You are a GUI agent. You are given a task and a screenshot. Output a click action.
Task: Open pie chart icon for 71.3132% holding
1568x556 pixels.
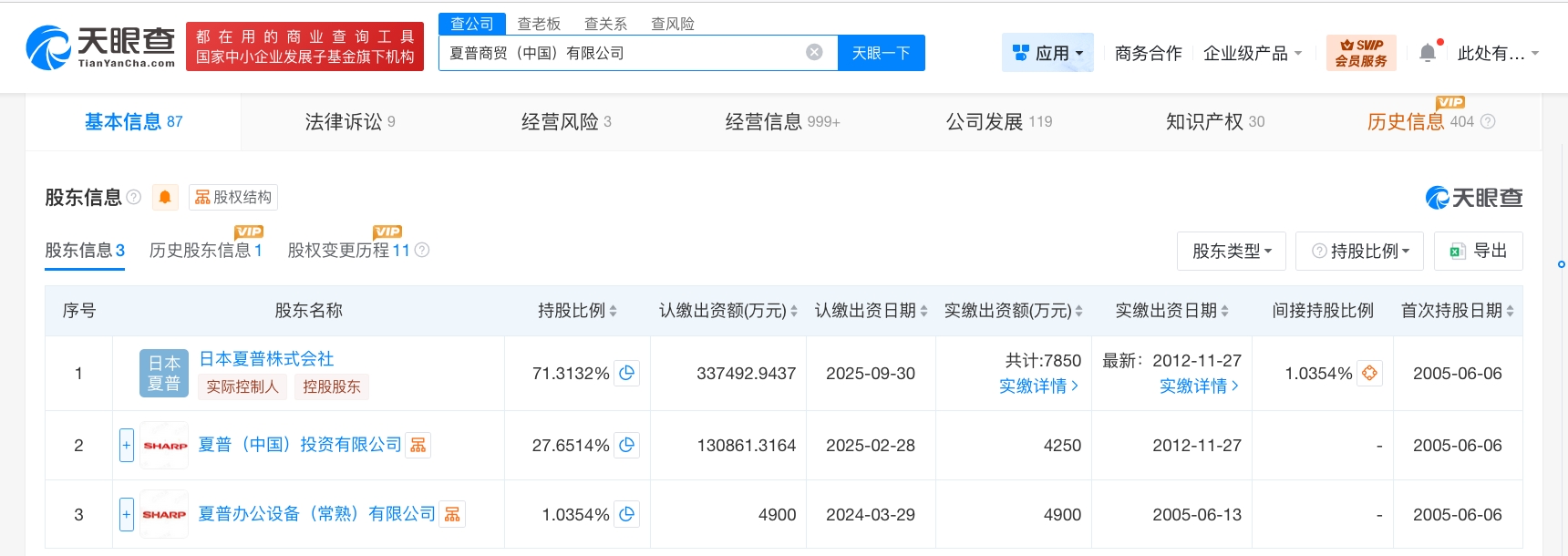626,373
